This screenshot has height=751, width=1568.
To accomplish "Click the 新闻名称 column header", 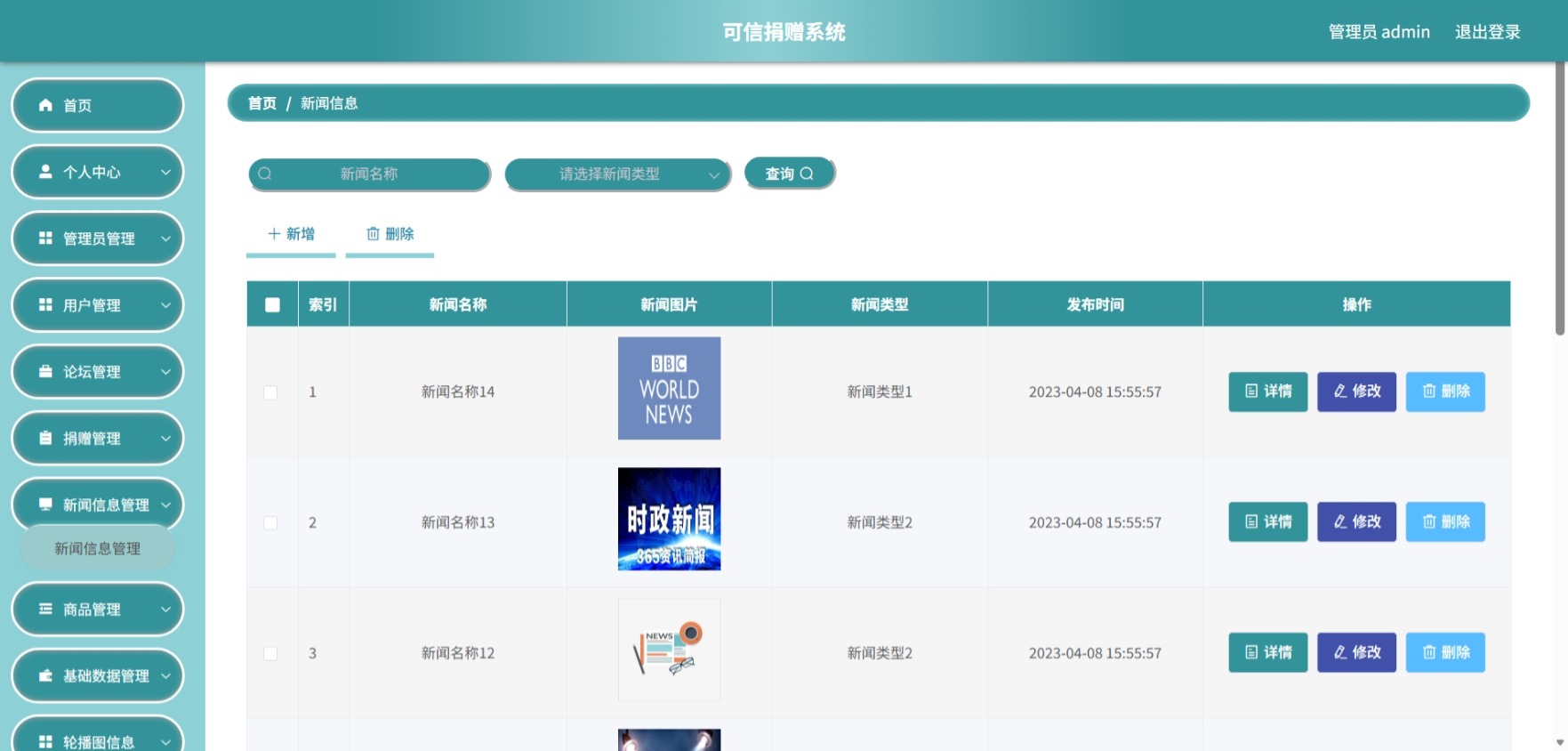I will click(457, 304).
